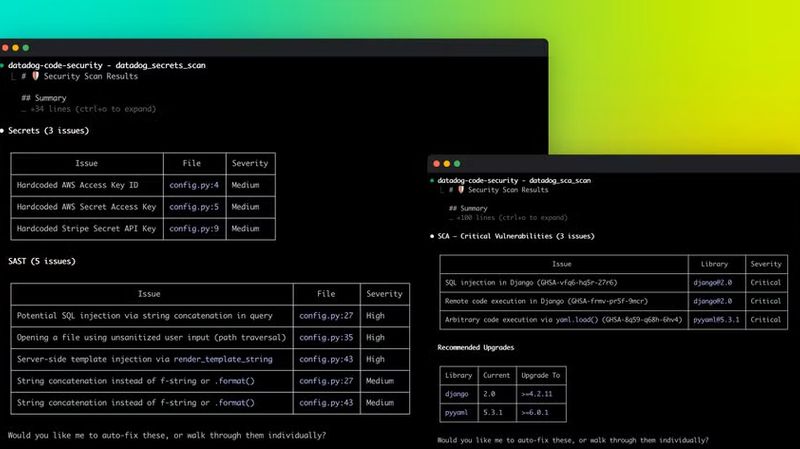Expand '+100 lines (ctrl+o to expand)' summary

coord(512,217)
